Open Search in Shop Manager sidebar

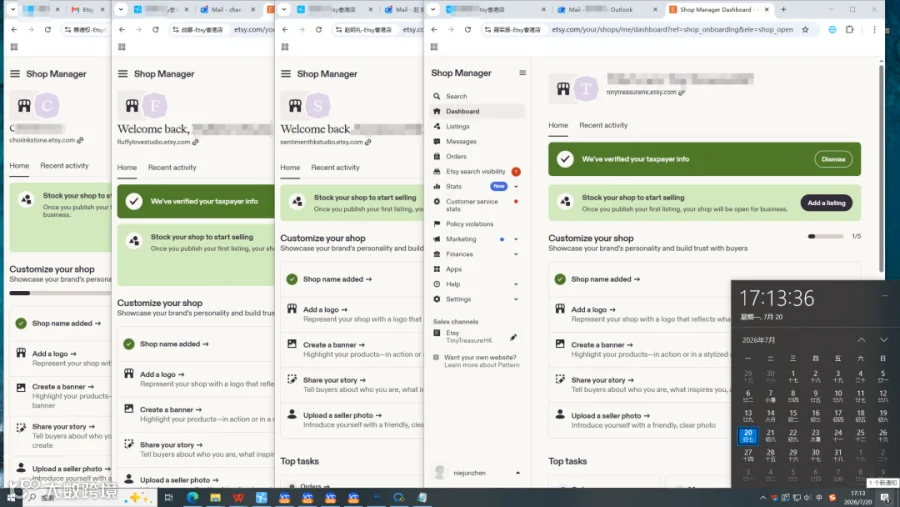coord(456,96)
